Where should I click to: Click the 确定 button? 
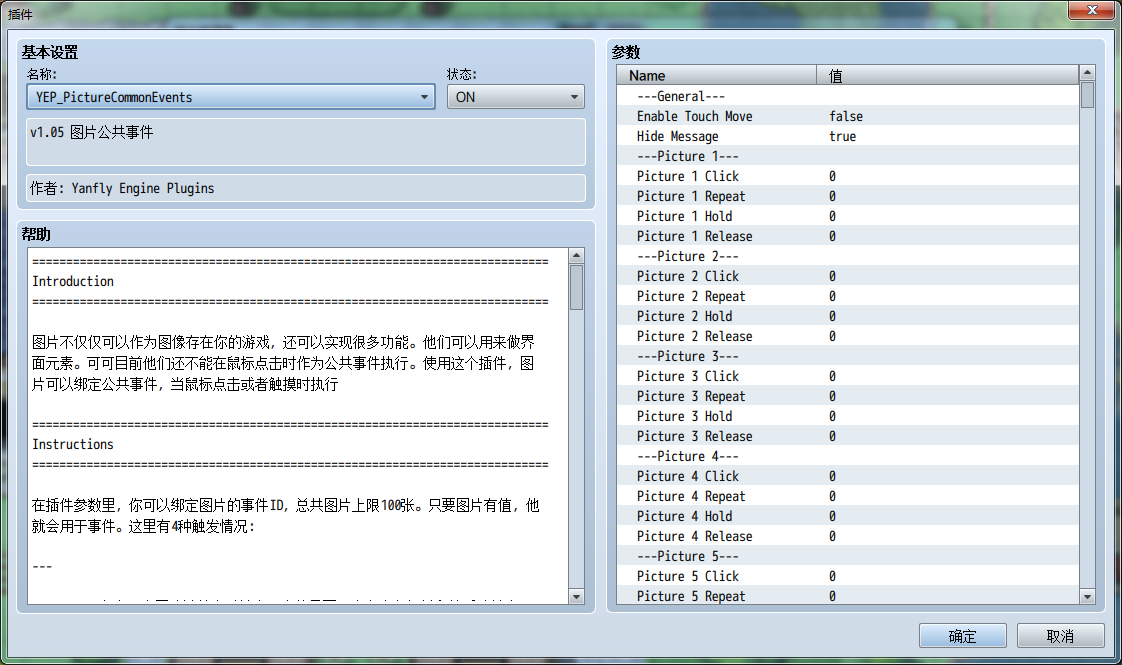[x=962, y=636]
